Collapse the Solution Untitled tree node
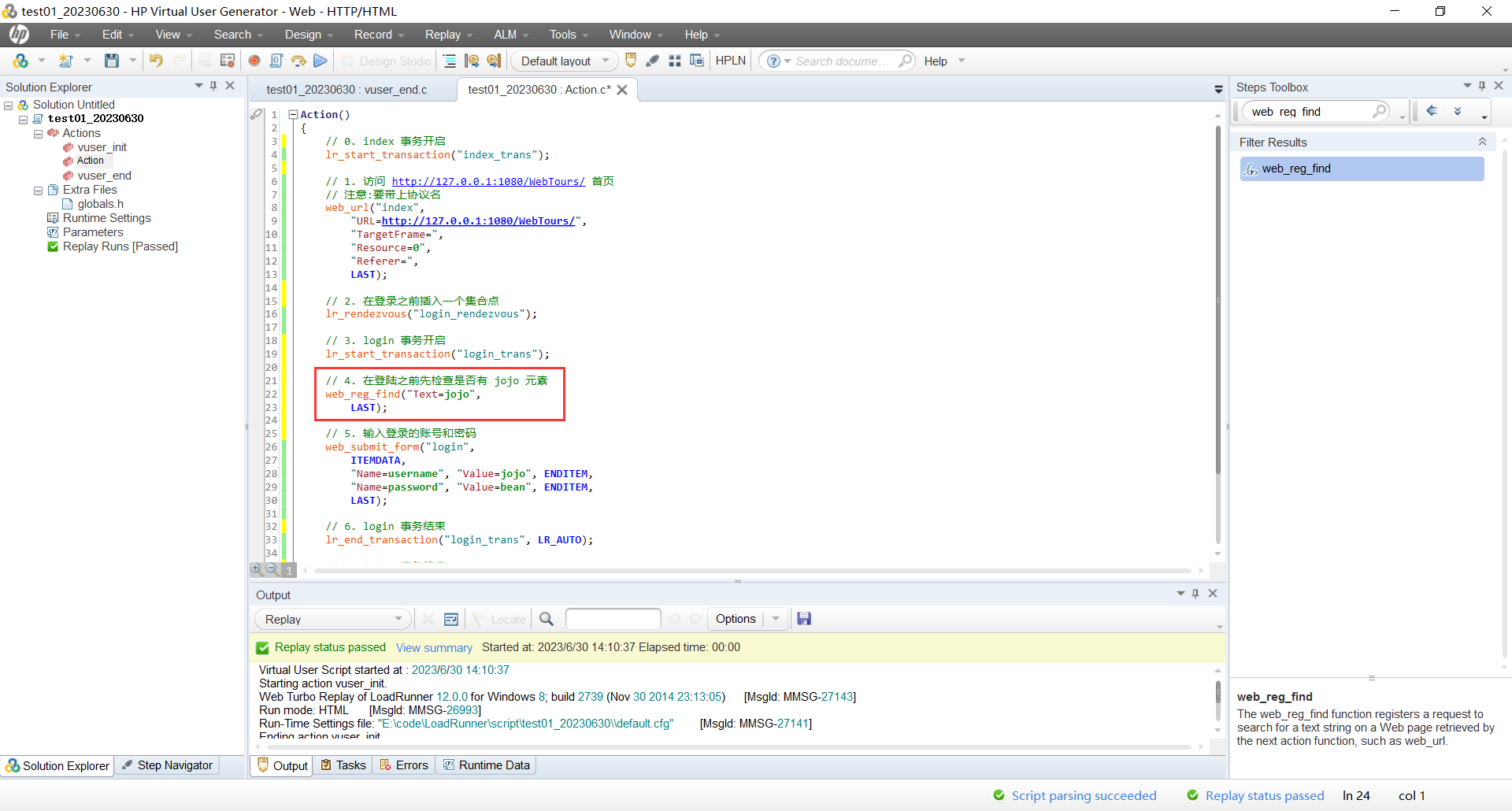The image size is (1512, 811). [9, 106]
